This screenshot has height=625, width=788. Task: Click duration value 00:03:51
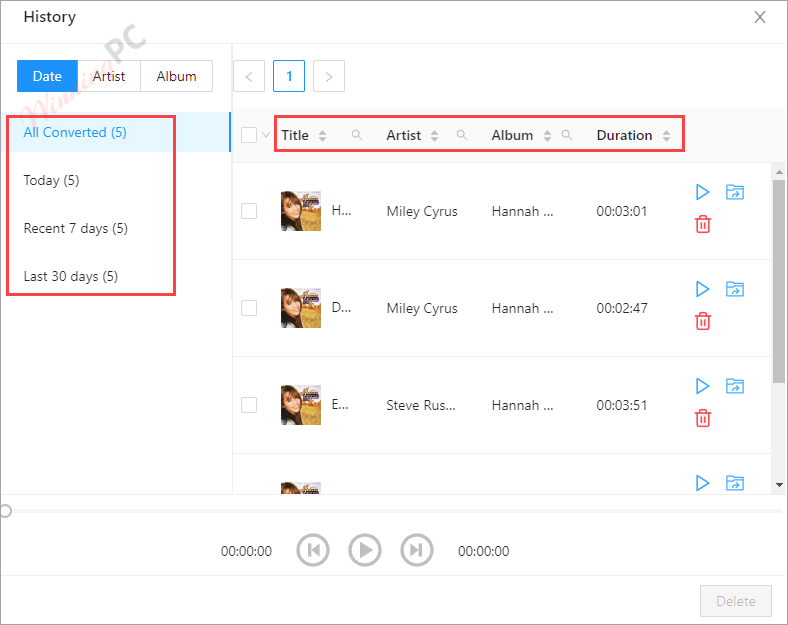[622, 405]
